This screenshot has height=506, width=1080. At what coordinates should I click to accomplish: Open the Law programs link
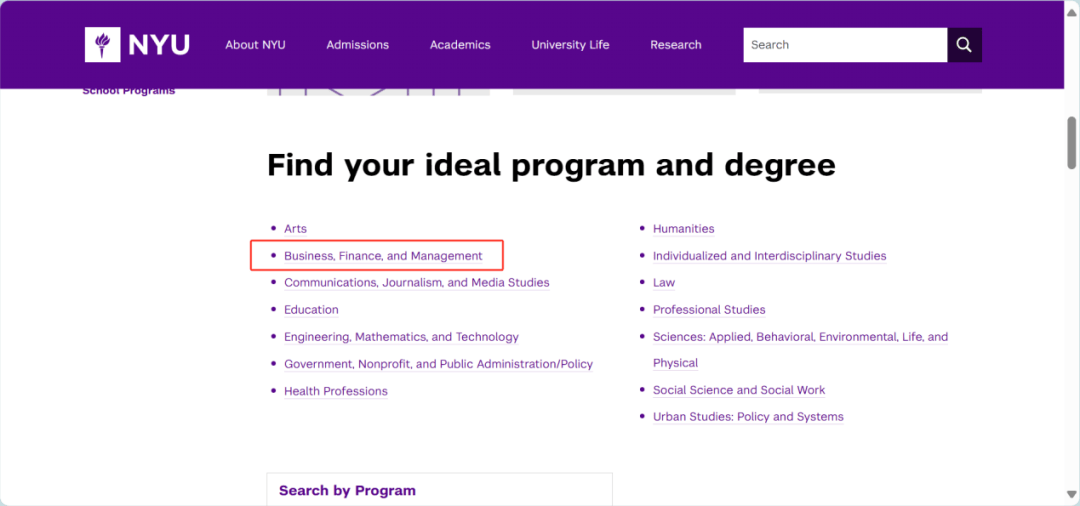click(x=664, y=283)
